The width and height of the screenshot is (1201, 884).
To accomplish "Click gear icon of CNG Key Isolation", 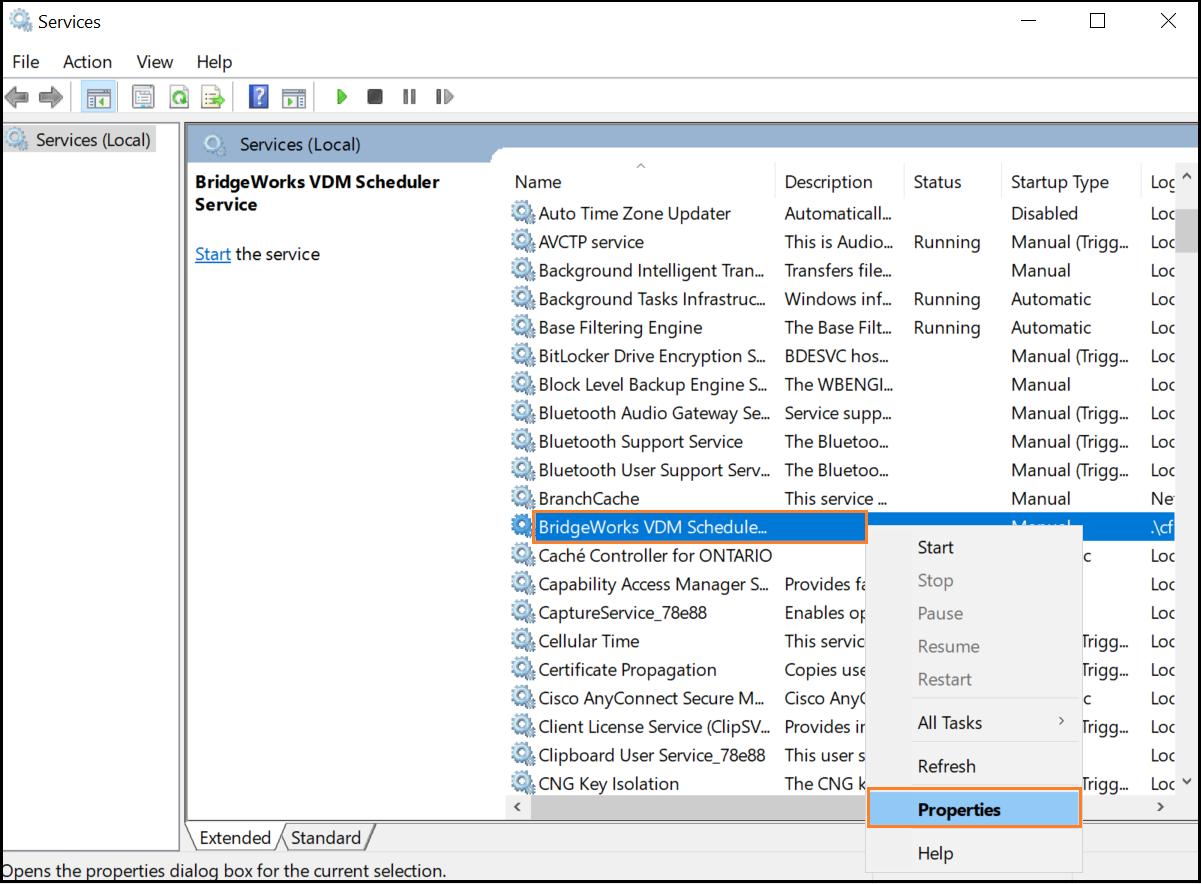I will pos(522,783).
